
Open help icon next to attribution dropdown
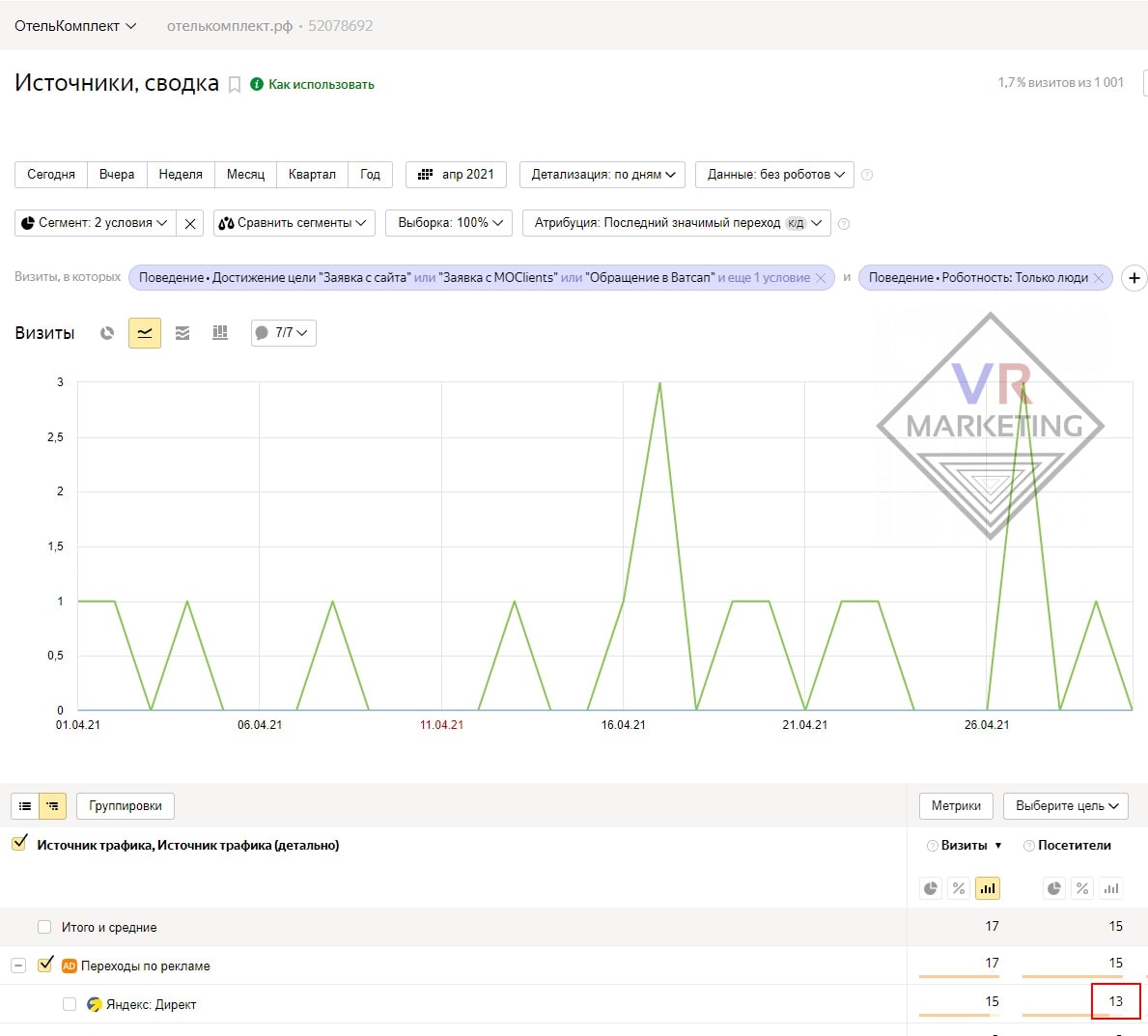[844, 224]
